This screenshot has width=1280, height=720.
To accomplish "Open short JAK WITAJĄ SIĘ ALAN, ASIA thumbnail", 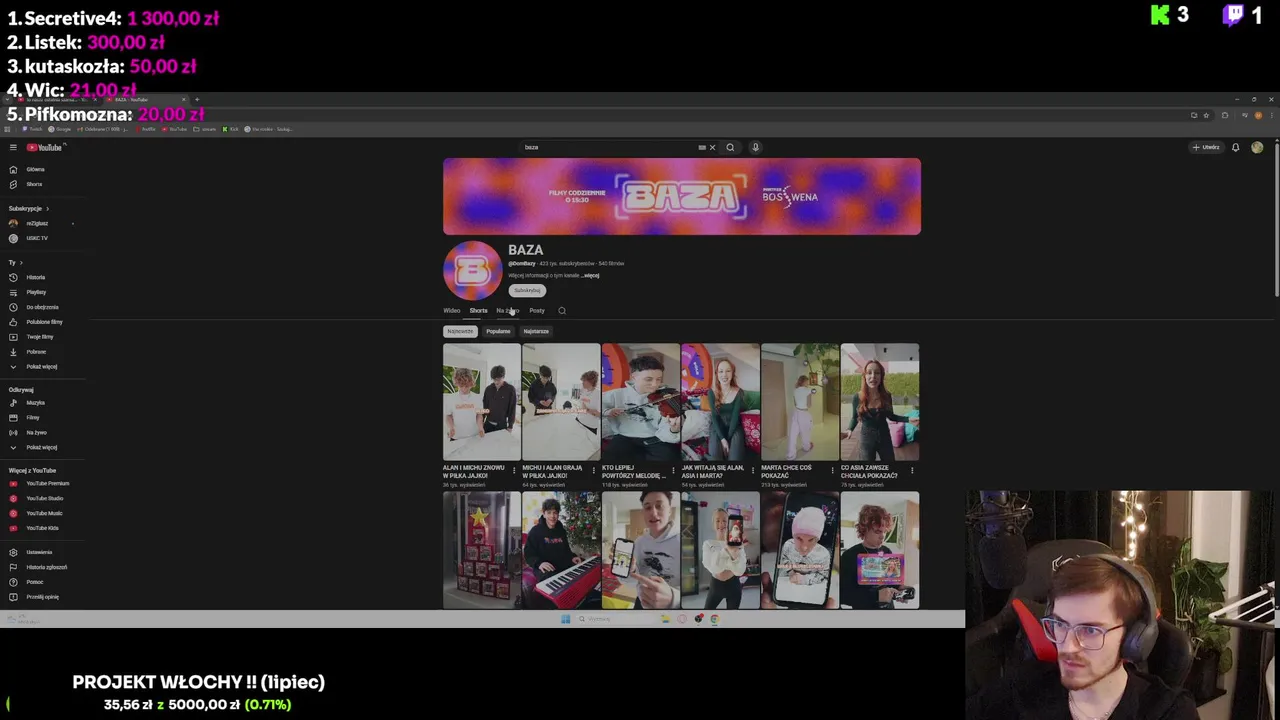I will point(720,402).
